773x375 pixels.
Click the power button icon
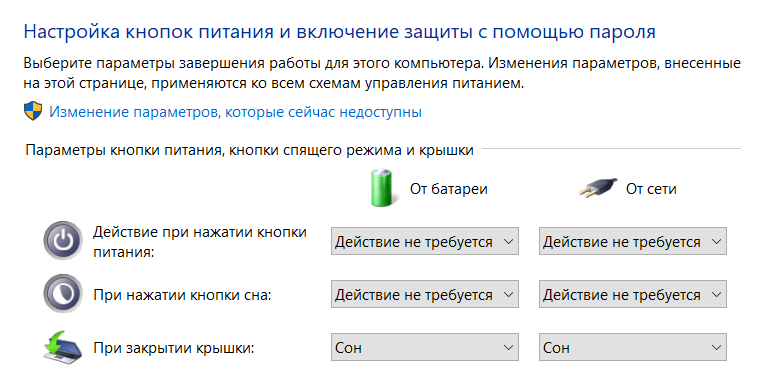62,241
